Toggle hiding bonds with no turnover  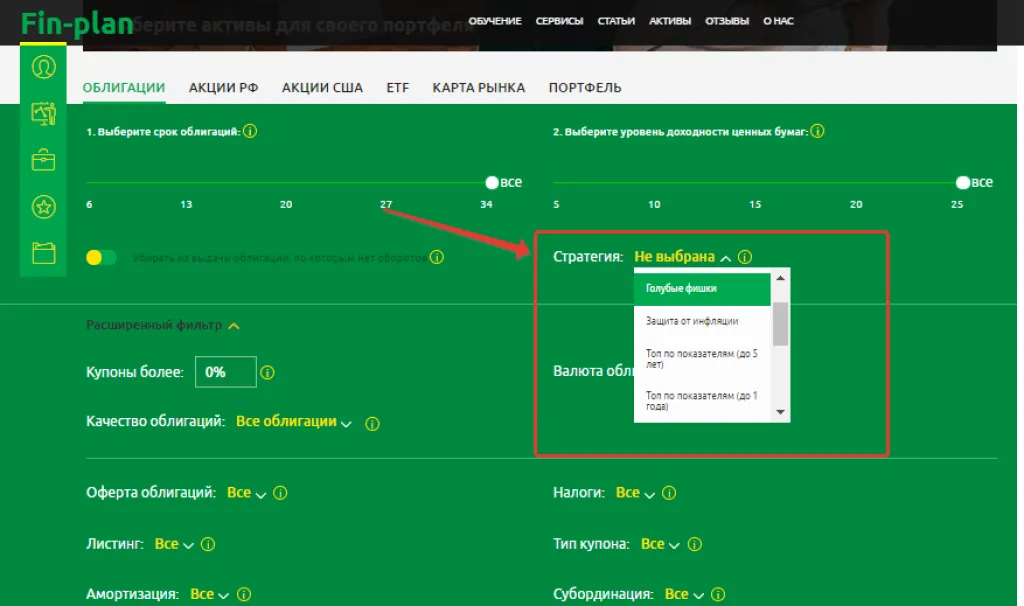pyautogui.click(x=101, y=258)
